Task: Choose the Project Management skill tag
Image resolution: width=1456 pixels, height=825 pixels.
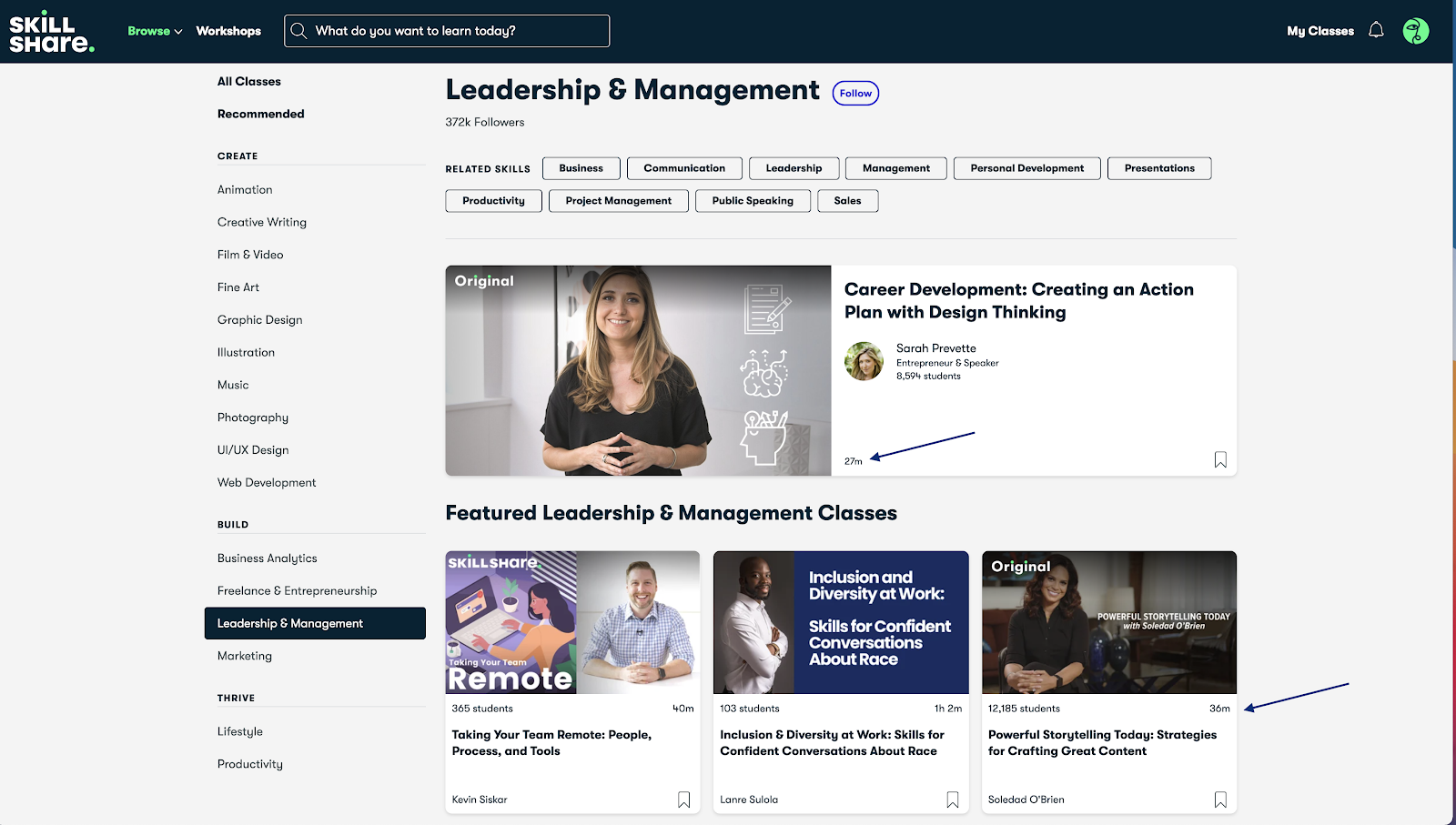Action: pyautogui.click(x=619, y=201)
